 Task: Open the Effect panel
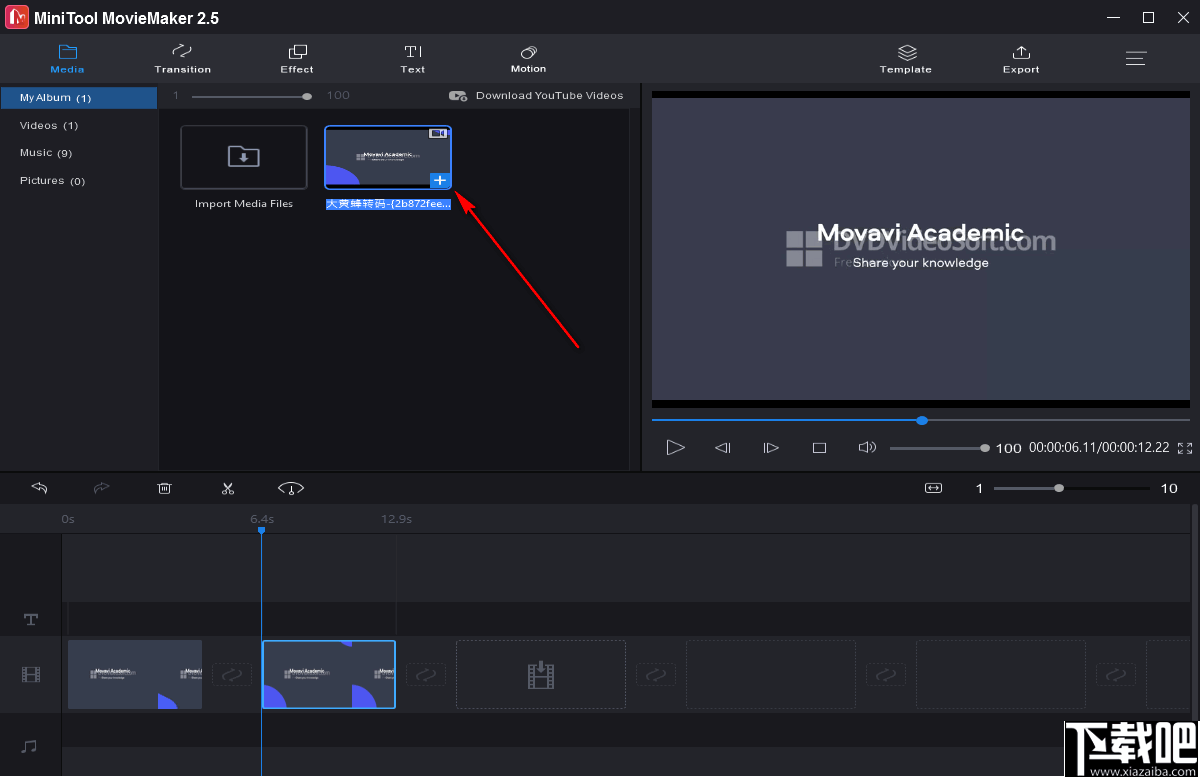click(x=296, y=58)
